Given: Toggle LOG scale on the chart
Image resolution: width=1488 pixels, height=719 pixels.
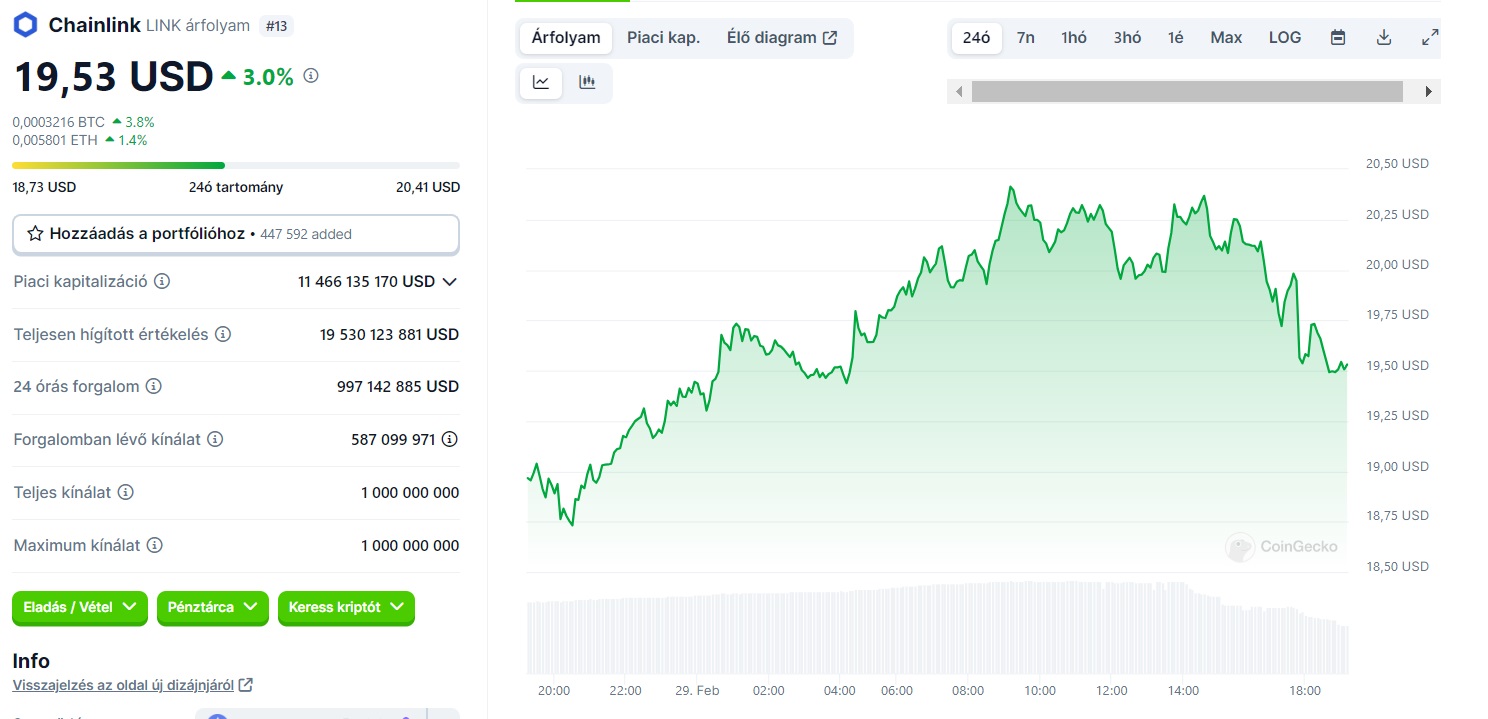Looking at the screenshot, I should [1285, 38].
